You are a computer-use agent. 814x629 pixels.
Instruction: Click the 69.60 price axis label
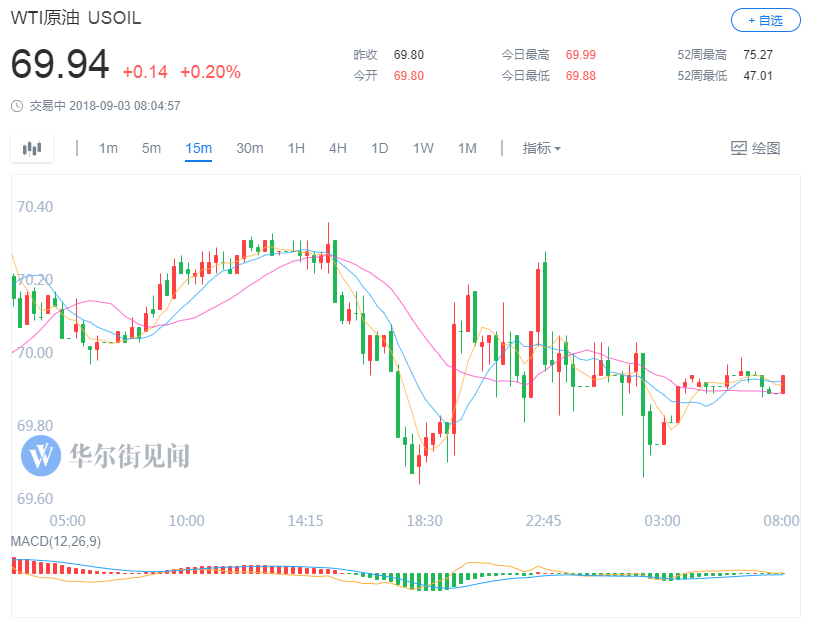click(x=35, y=499)
